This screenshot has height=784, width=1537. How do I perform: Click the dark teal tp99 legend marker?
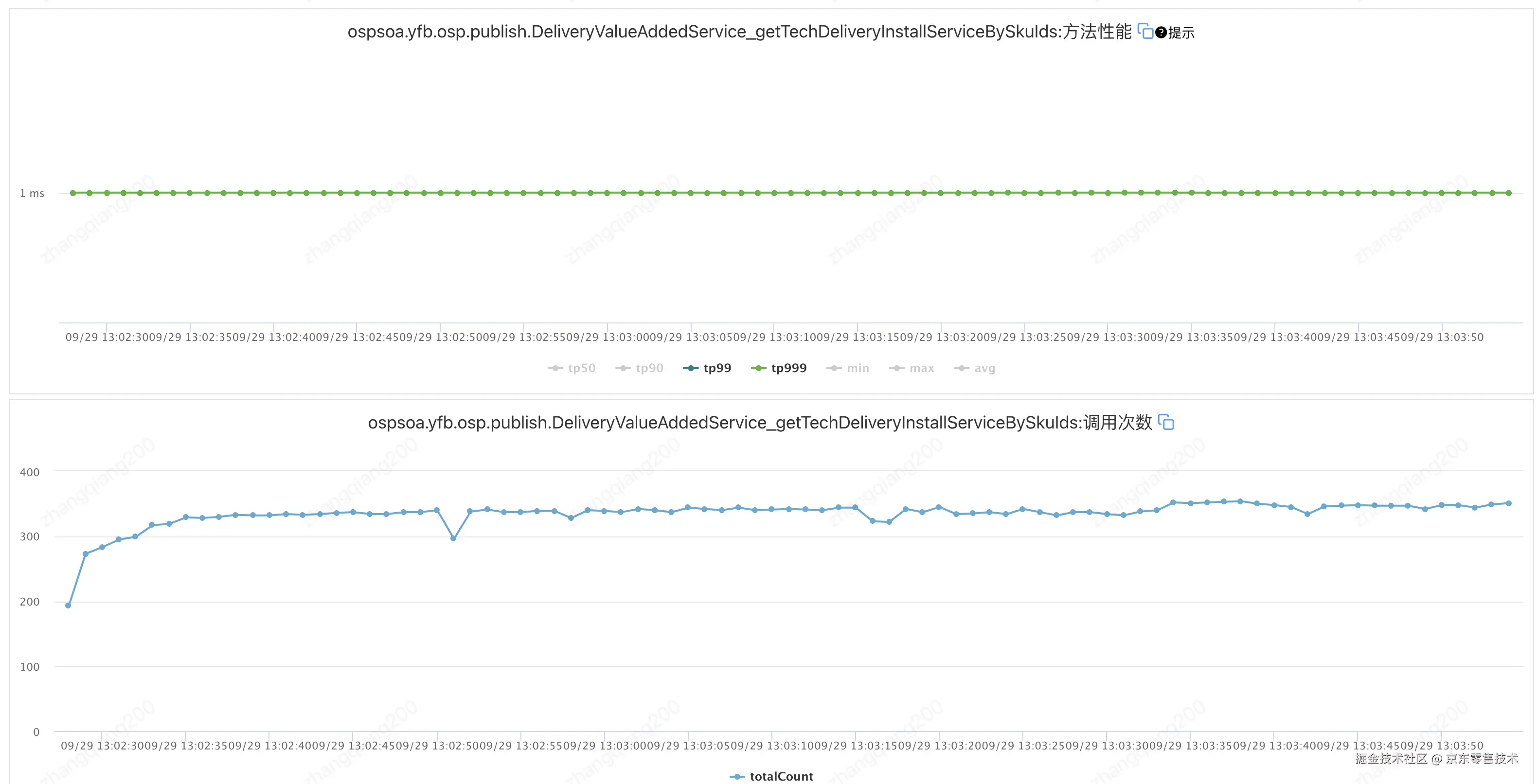690,368
